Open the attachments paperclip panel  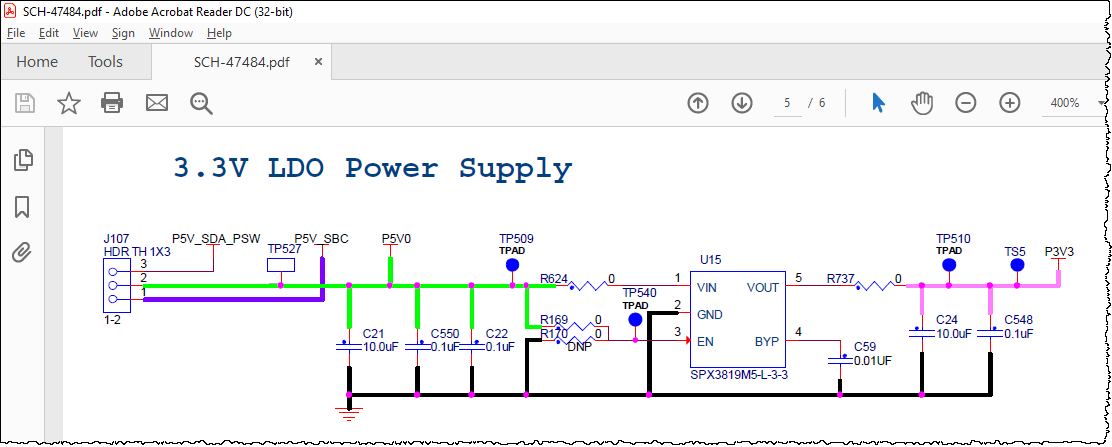tap(22, 252)
